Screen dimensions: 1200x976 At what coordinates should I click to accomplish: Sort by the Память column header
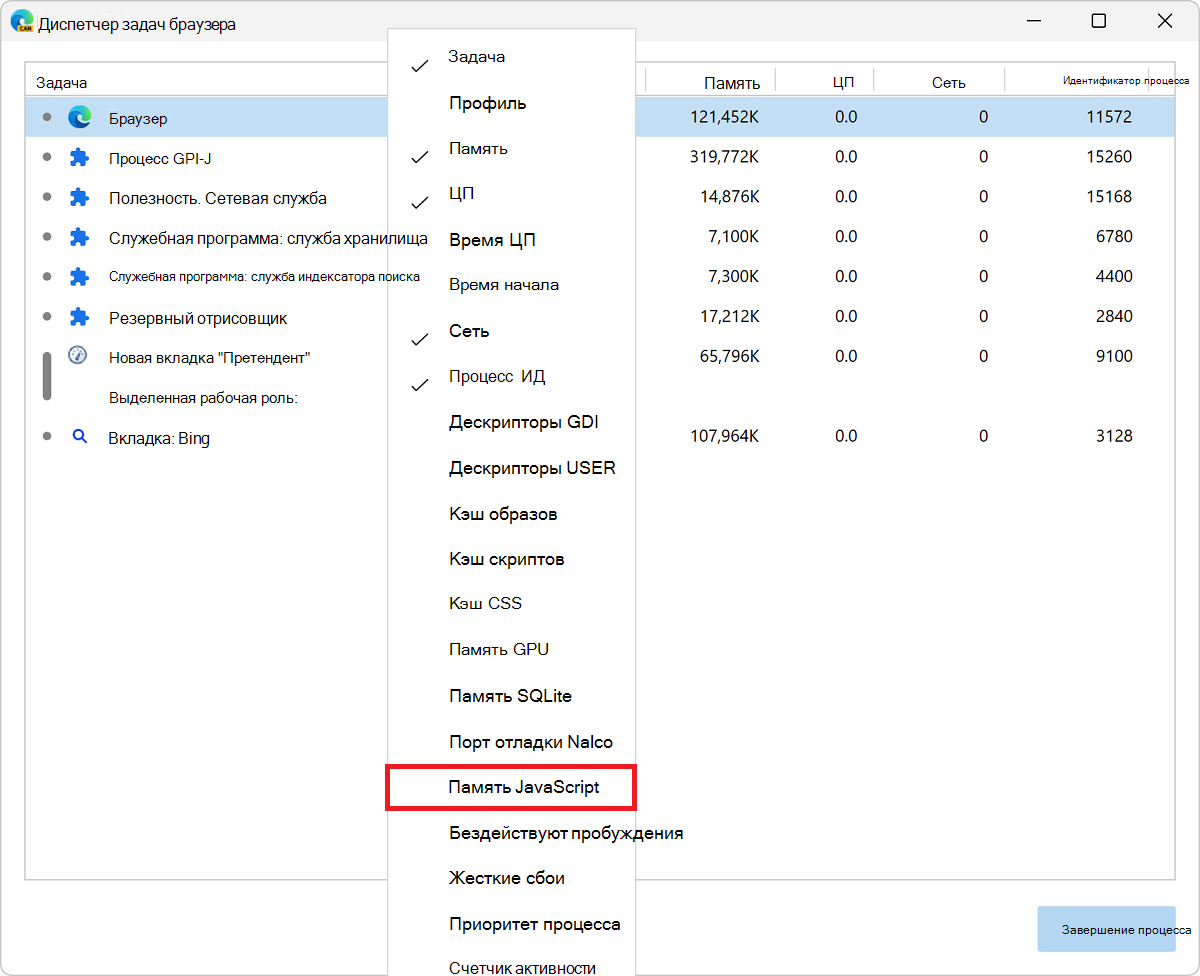pyautogui.click(x=731, y=83)
